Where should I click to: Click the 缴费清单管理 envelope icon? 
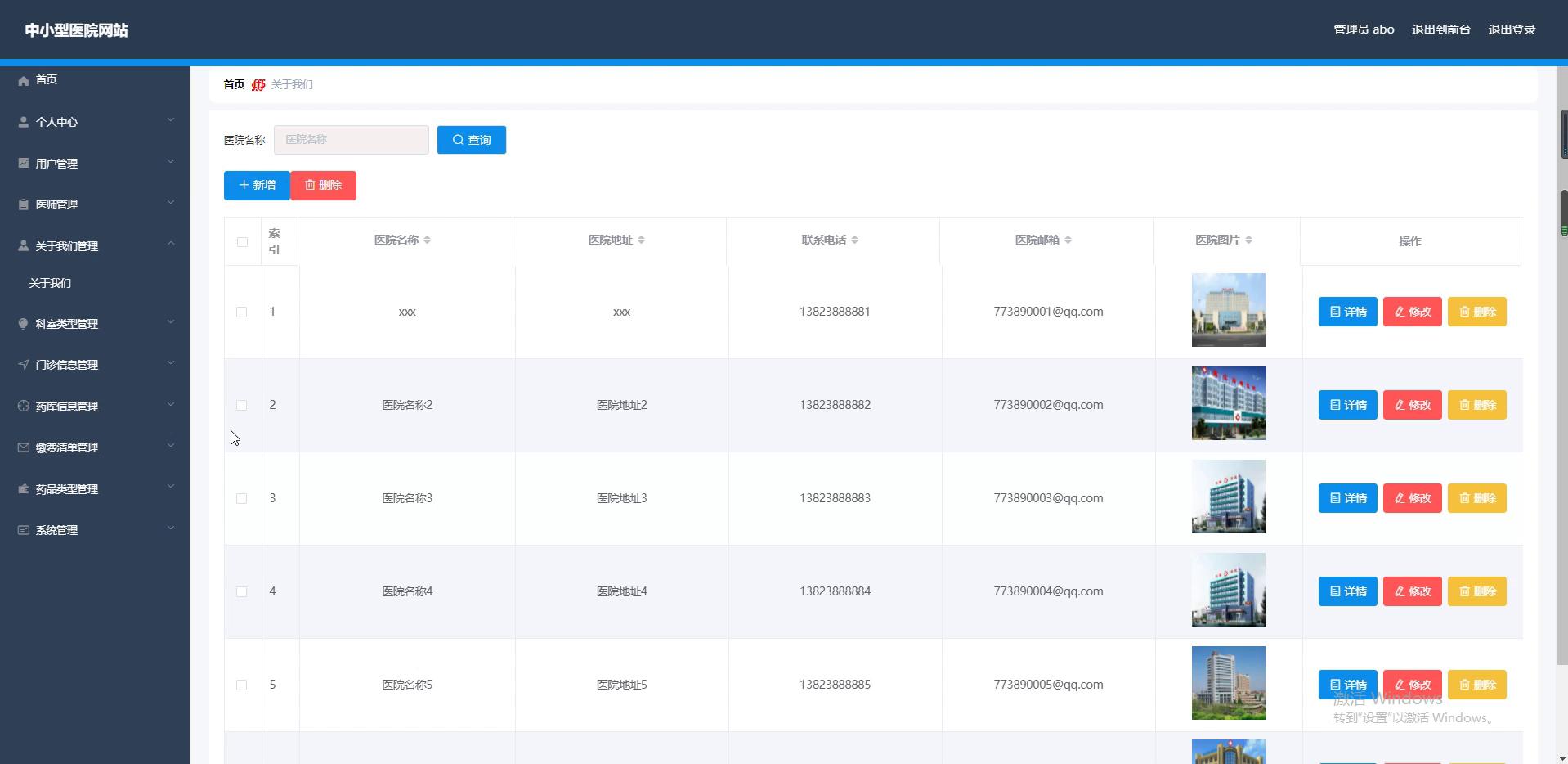23,447
